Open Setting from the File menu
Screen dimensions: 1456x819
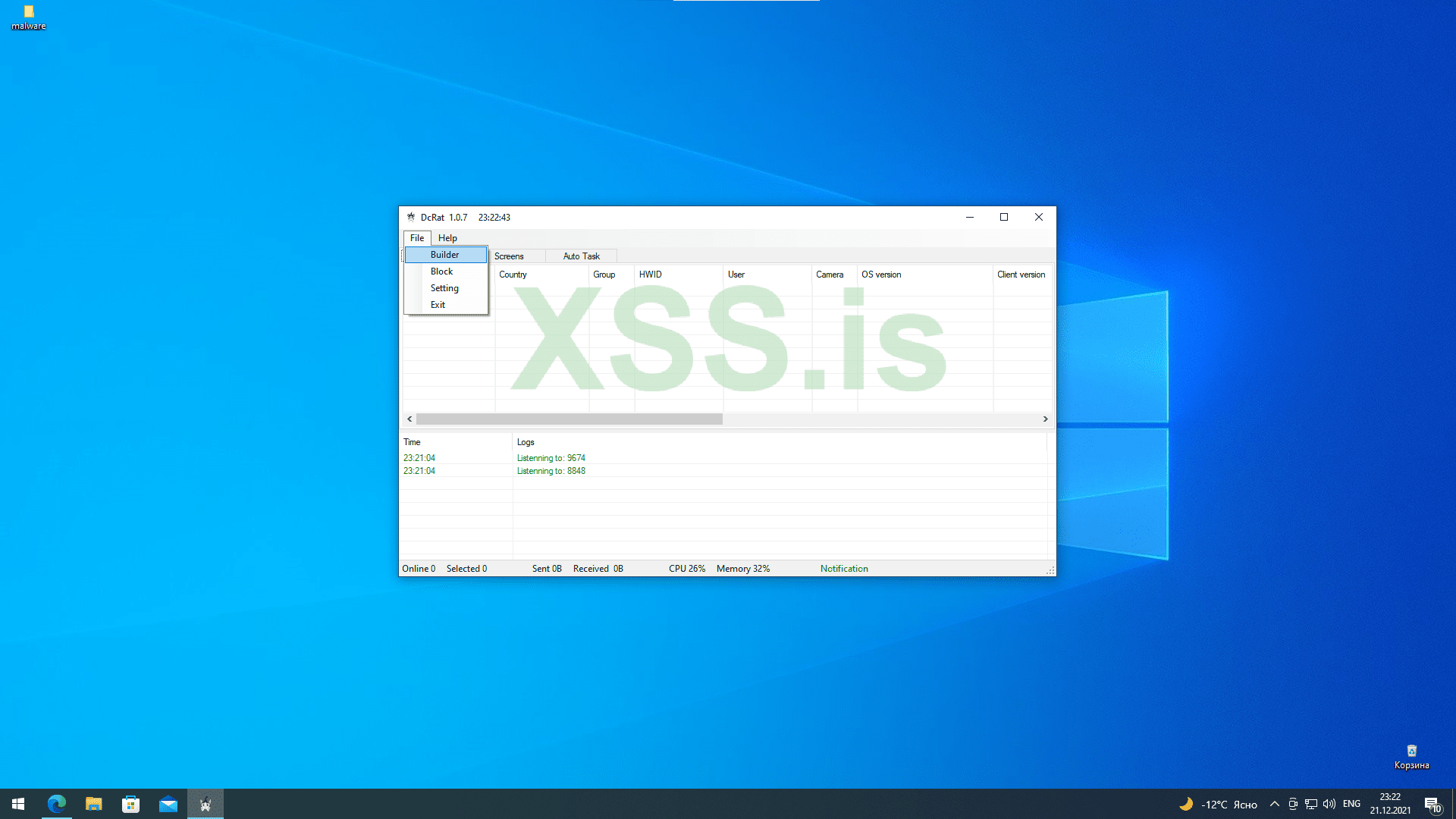(444, 288)
